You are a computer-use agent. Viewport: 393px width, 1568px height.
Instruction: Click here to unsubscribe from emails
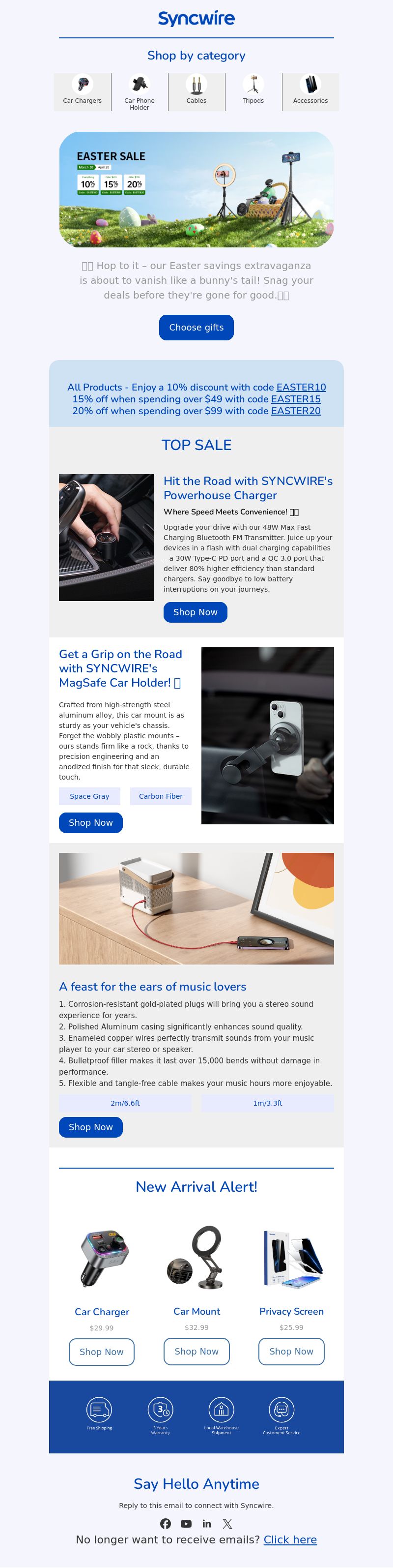(290, 1539)
